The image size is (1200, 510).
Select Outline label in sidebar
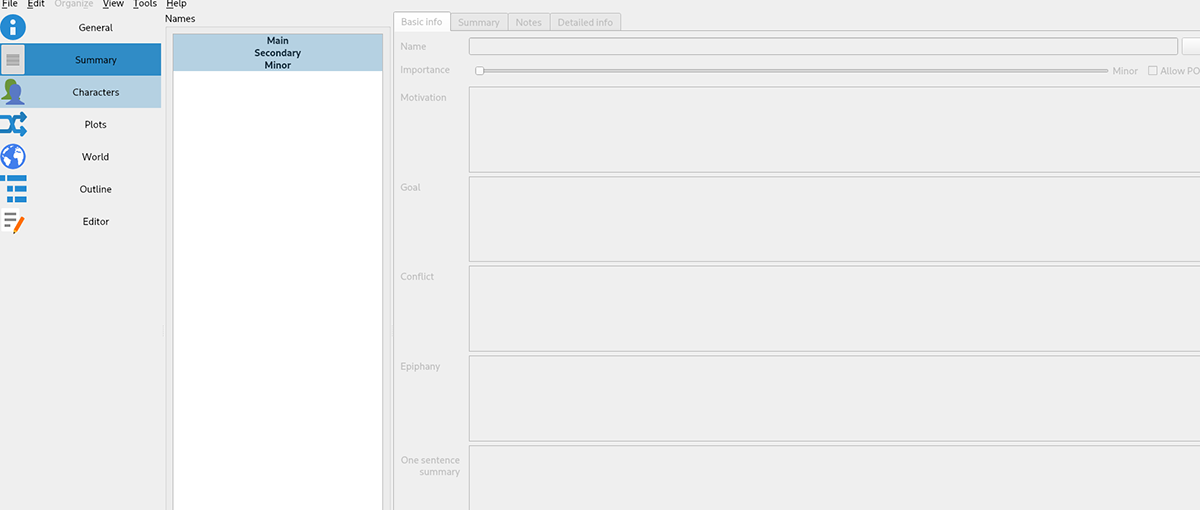pyautogui.click(x=96, y=189)
